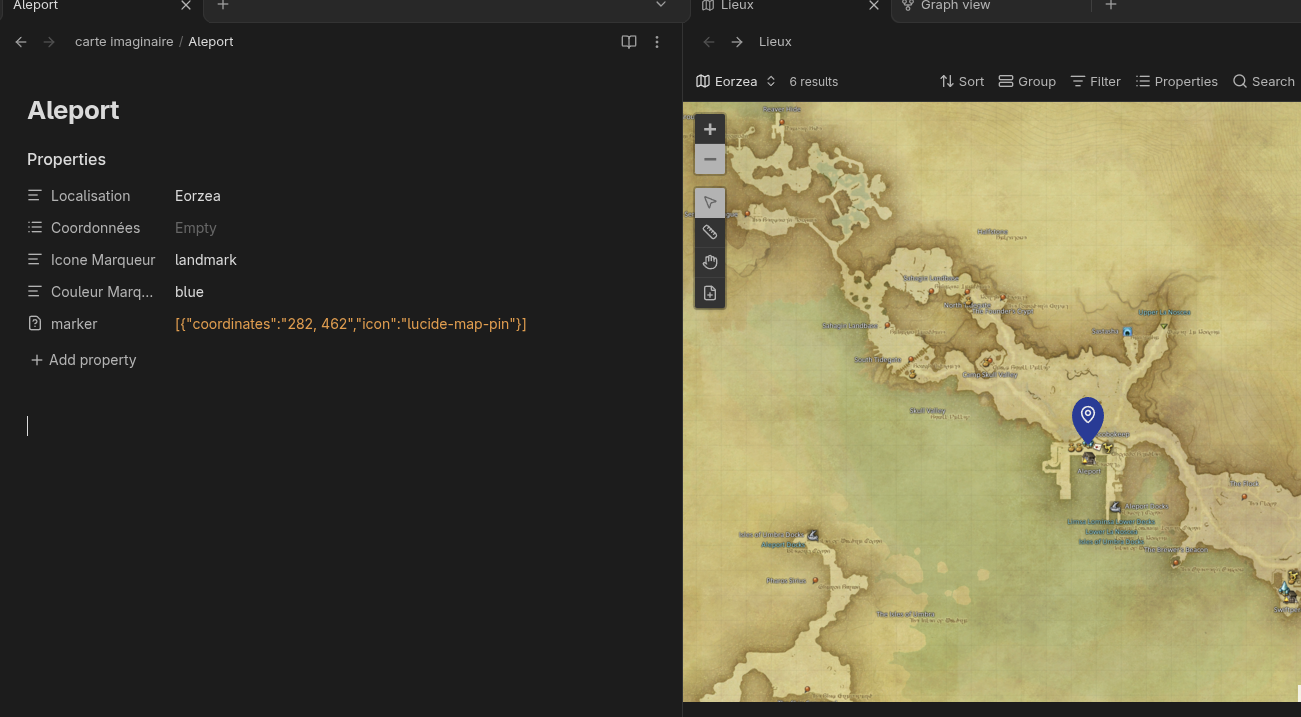Zoom in on the Eorzea map
Image resolution: width=1301 pixels, height=717 pixels.
(710, 129)
